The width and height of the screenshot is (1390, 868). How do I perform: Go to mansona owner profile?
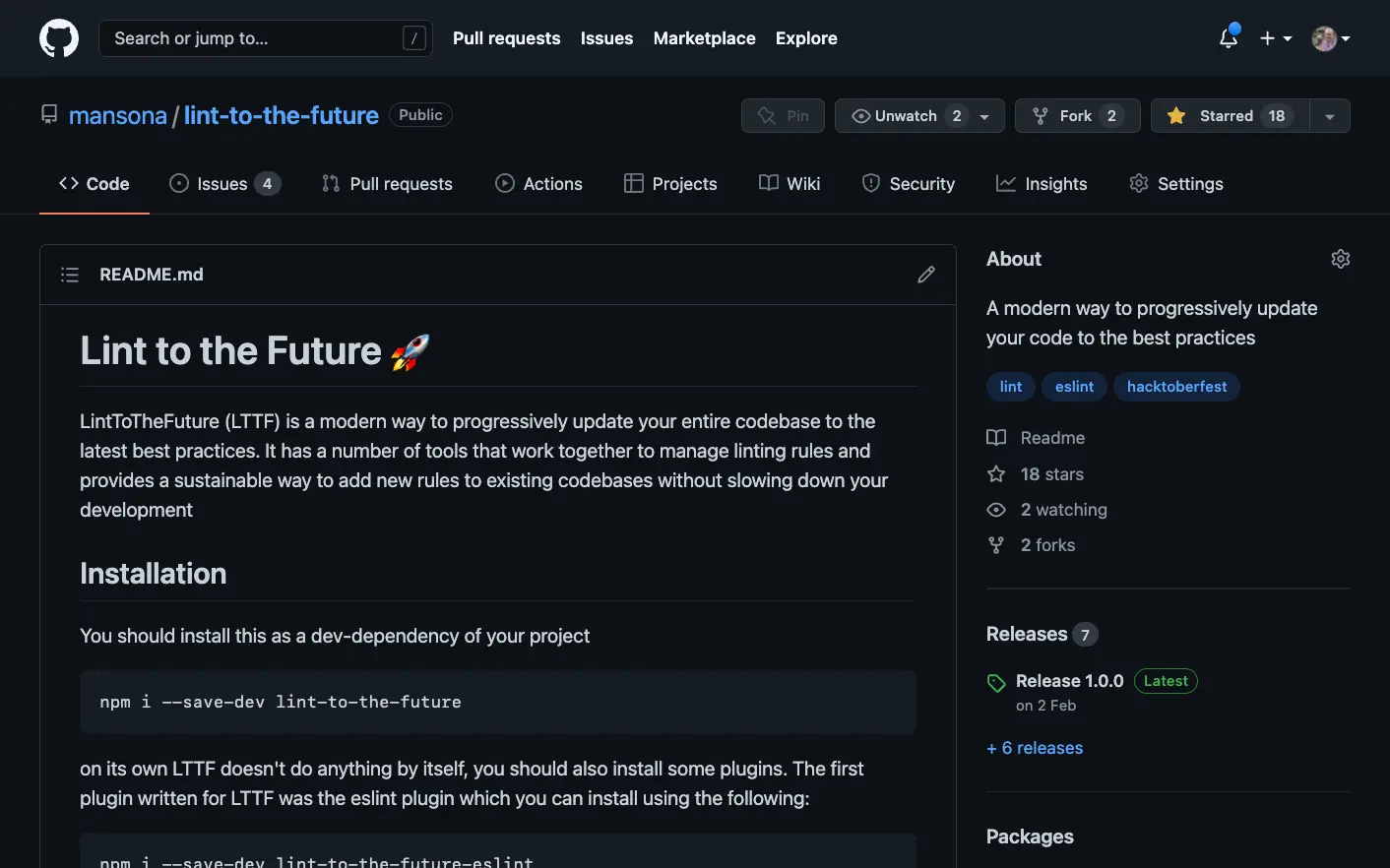pos(118,116)
